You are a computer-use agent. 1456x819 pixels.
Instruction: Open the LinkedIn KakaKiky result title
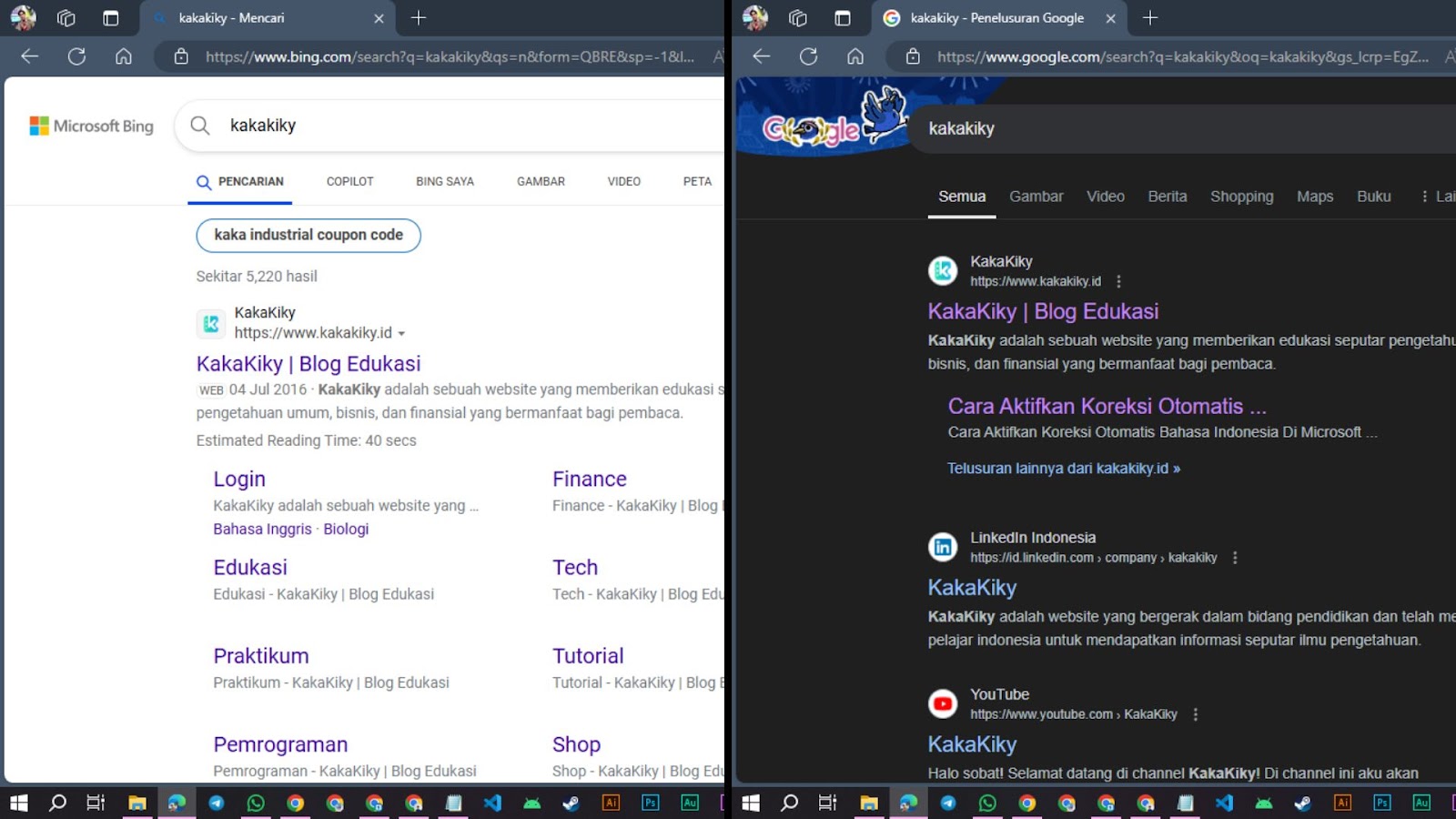click(972, 588)
